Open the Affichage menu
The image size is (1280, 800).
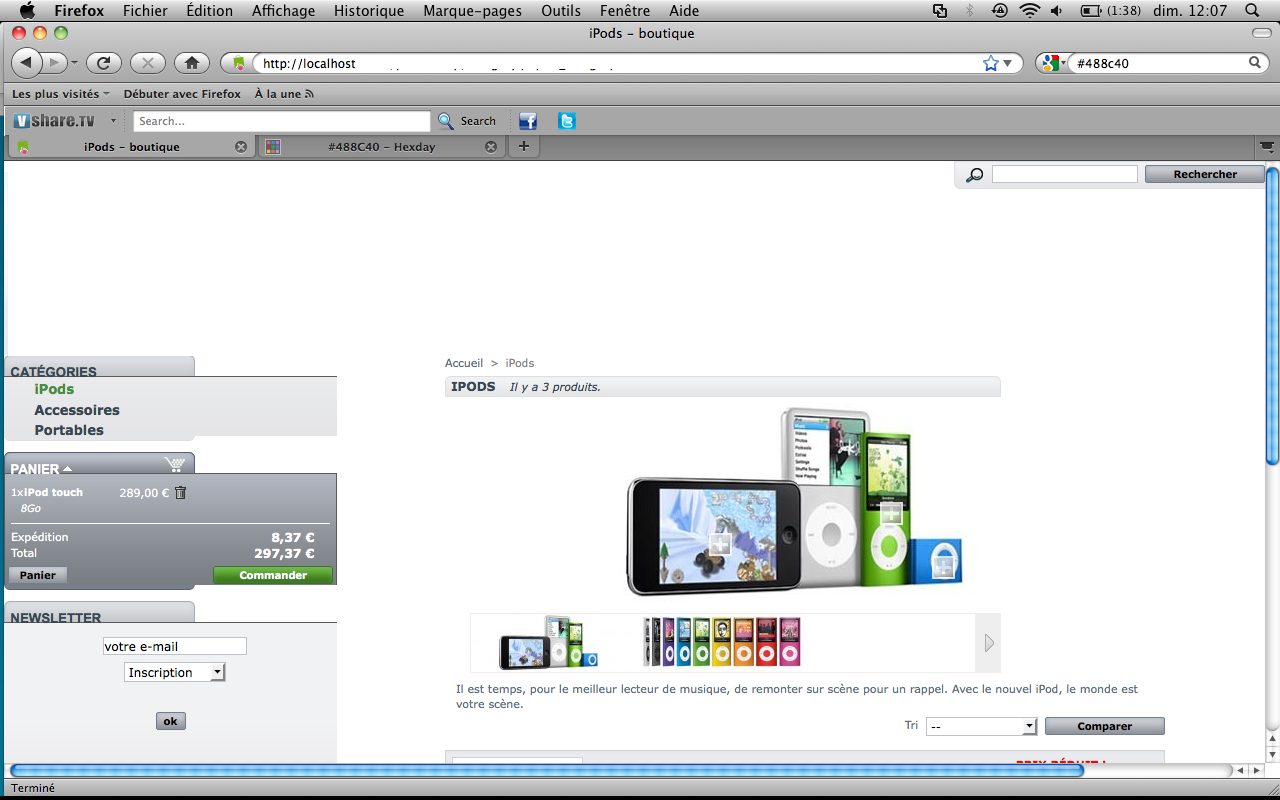click(283, 11)
